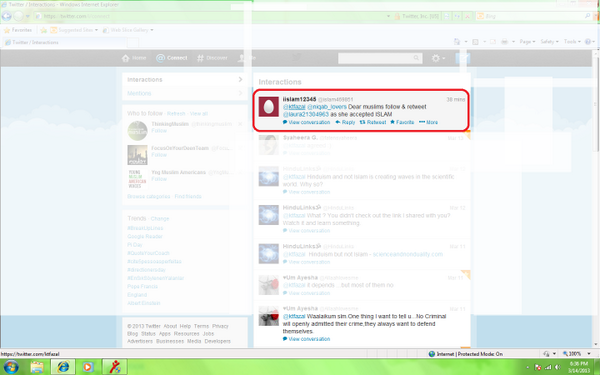
Task: Retweet iislam12345's tweet
Action: click(x=373, y=122)
